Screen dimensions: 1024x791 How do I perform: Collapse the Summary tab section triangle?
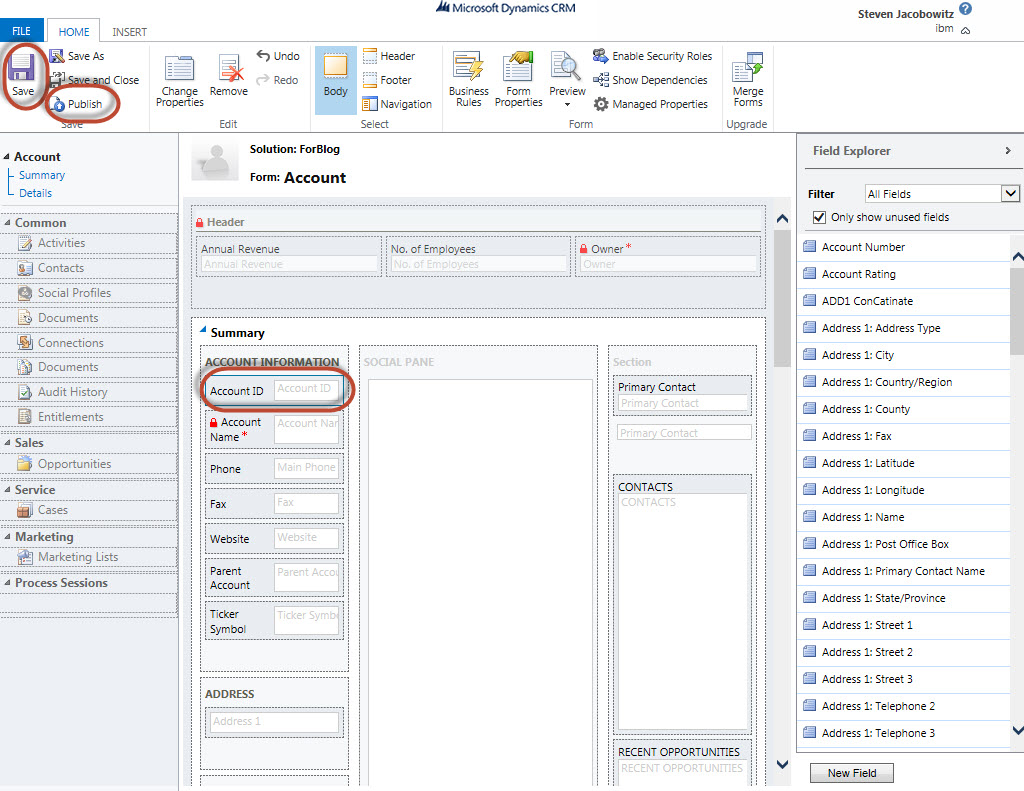203,331
